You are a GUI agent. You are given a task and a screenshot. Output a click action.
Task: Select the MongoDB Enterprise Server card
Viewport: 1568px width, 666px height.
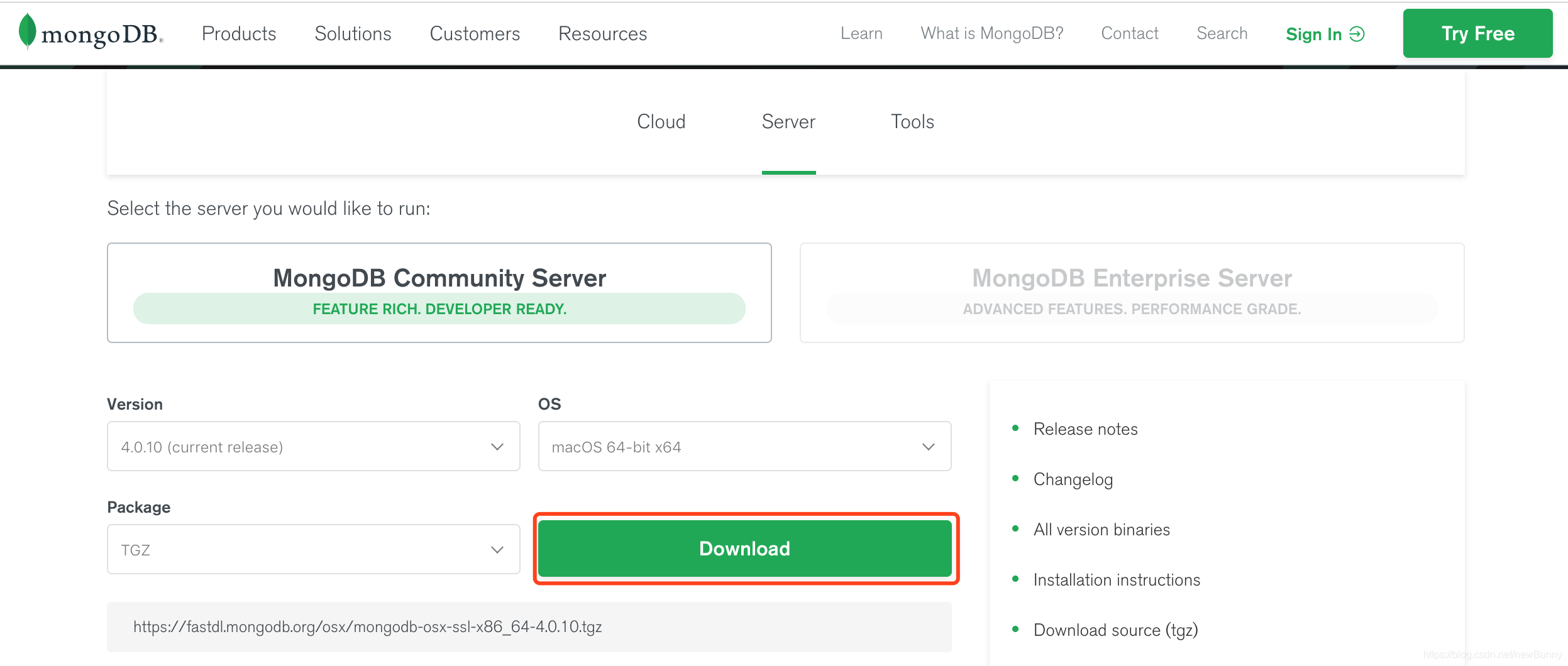click(1130, 292)
